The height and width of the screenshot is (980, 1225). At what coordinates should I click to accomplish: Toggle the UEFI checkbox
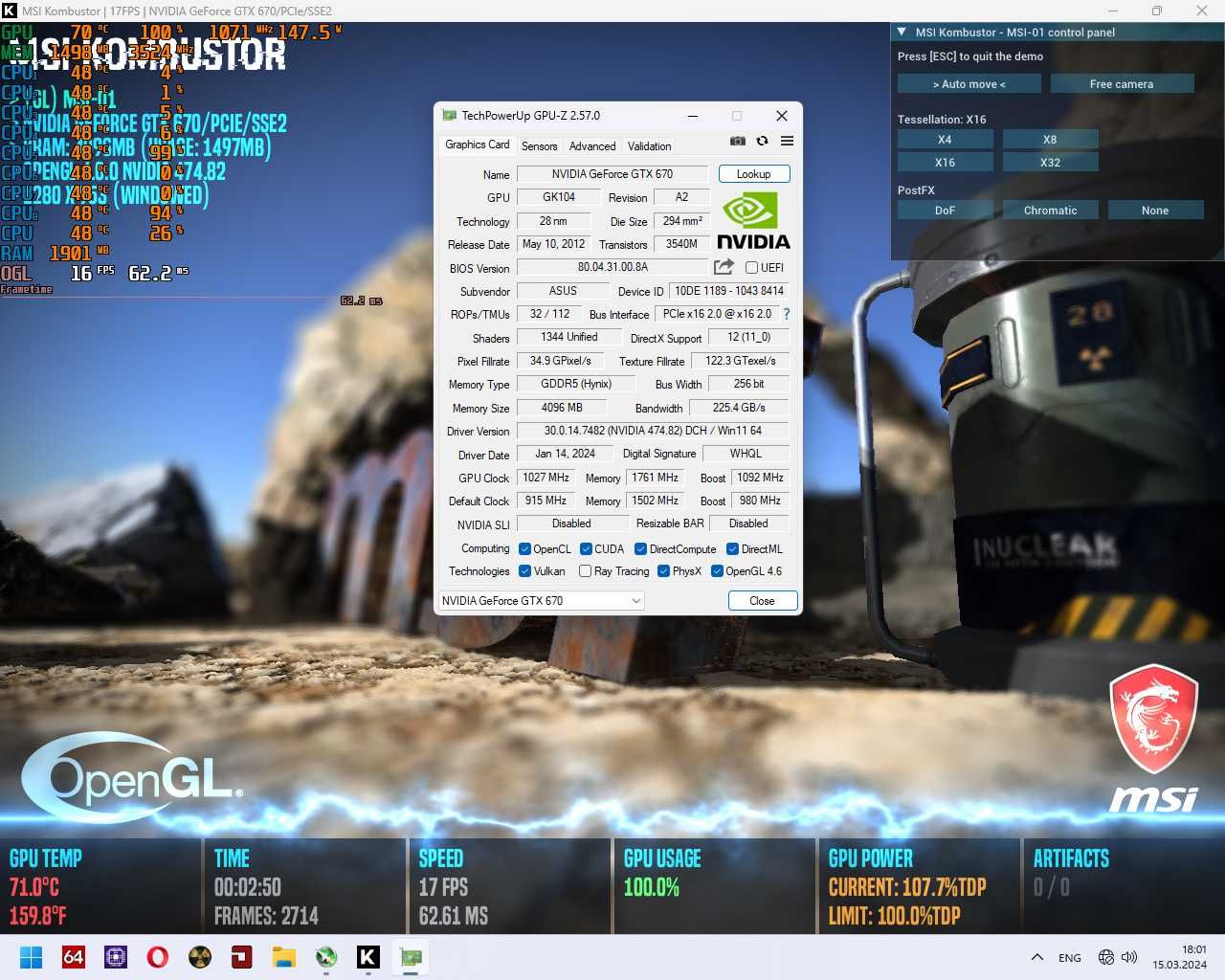point(751,268)
